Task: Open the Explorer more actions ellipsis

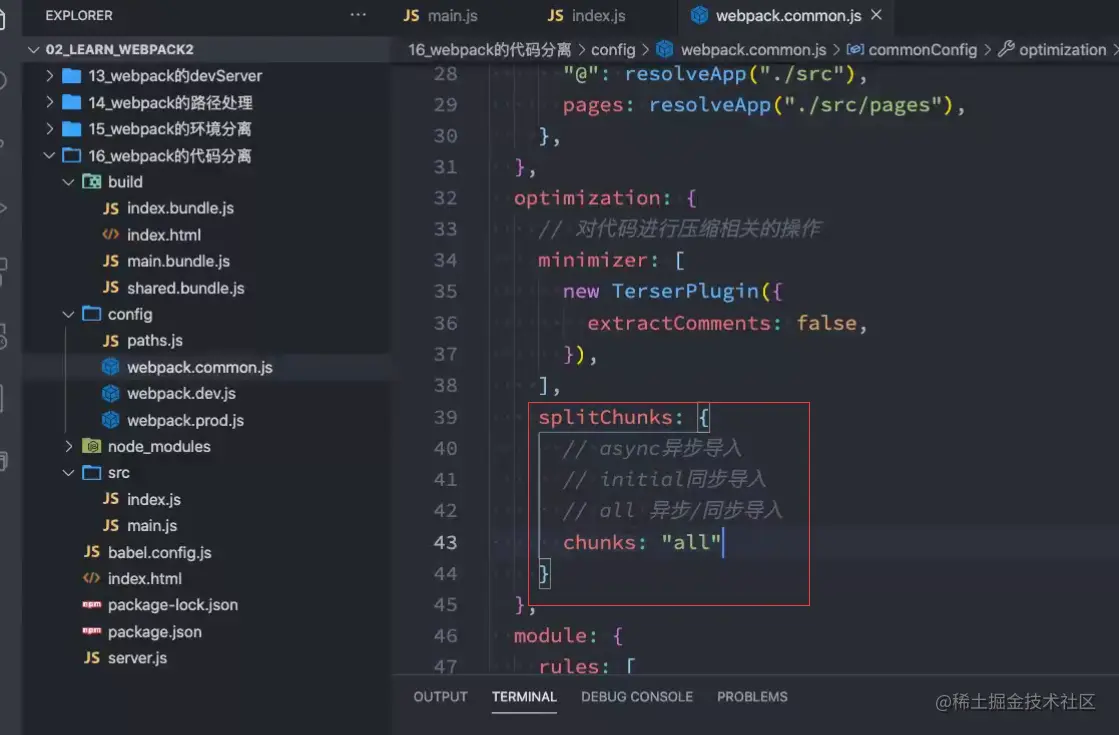Action: (358, 15)
